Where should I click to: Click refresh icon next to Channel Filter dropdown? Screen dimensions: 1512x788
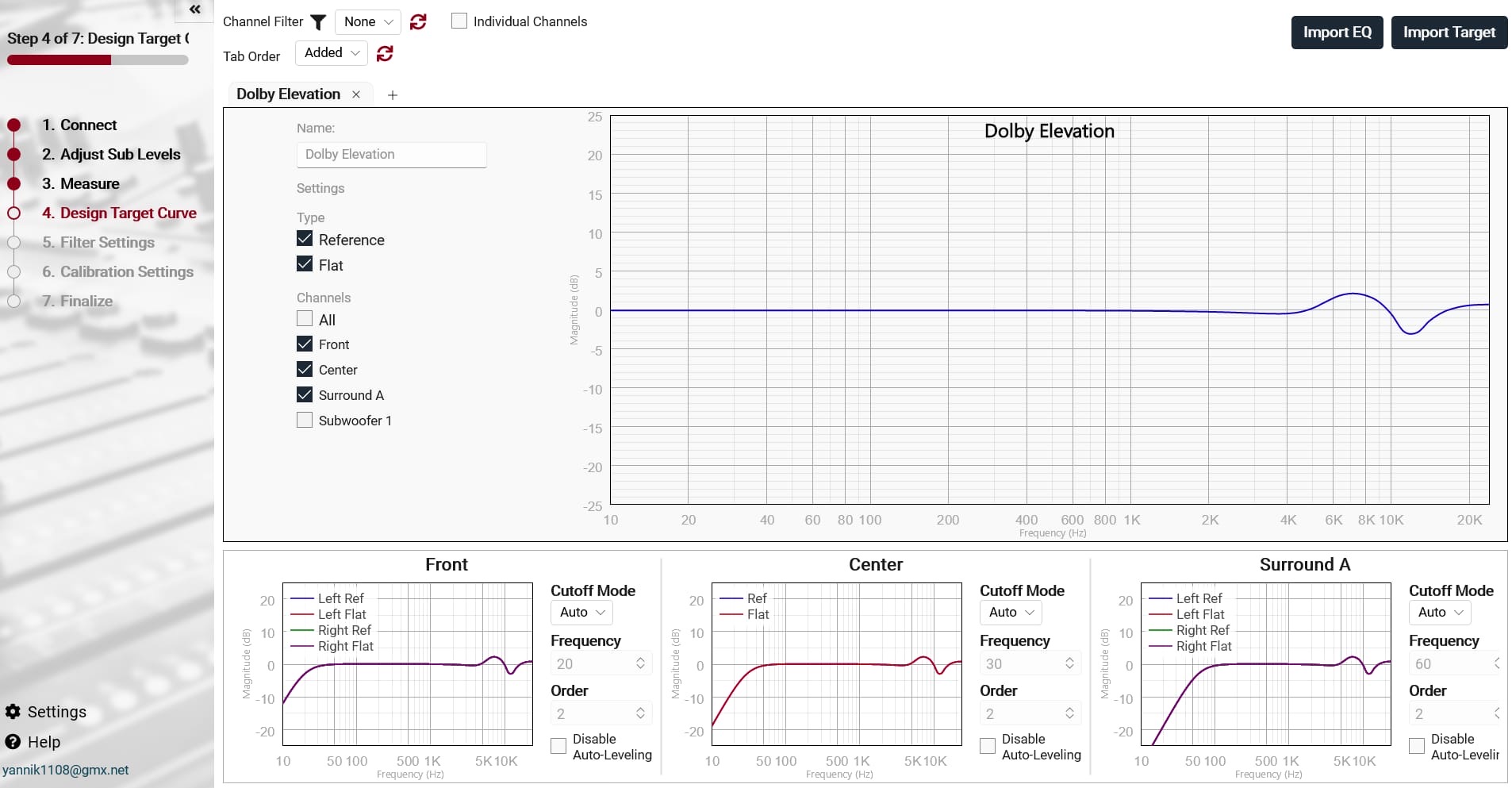pyautogui.click(x=418, y=22)
